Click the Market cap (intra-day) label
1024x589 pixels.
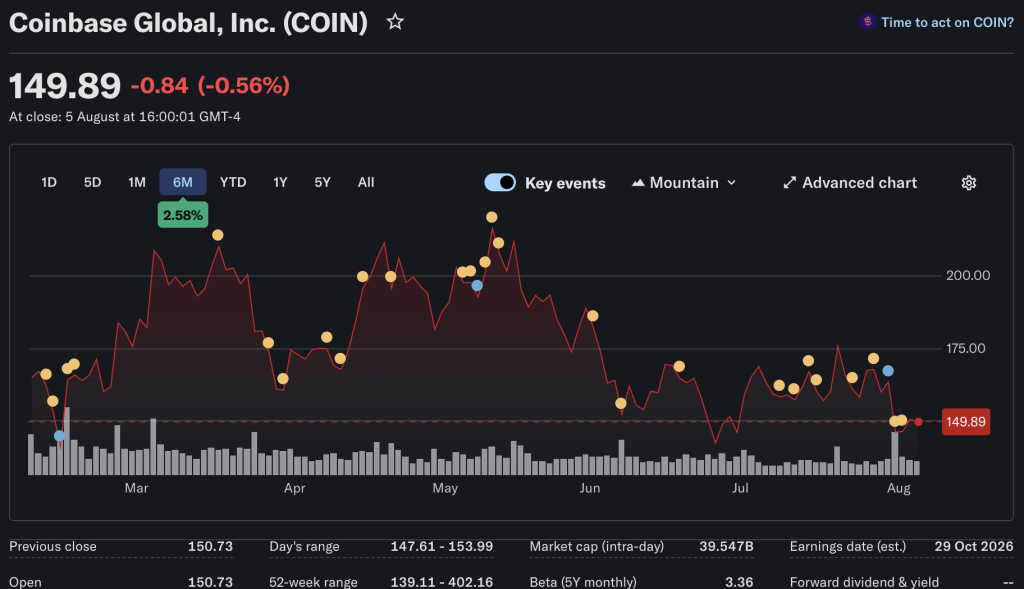click(597, 547)
